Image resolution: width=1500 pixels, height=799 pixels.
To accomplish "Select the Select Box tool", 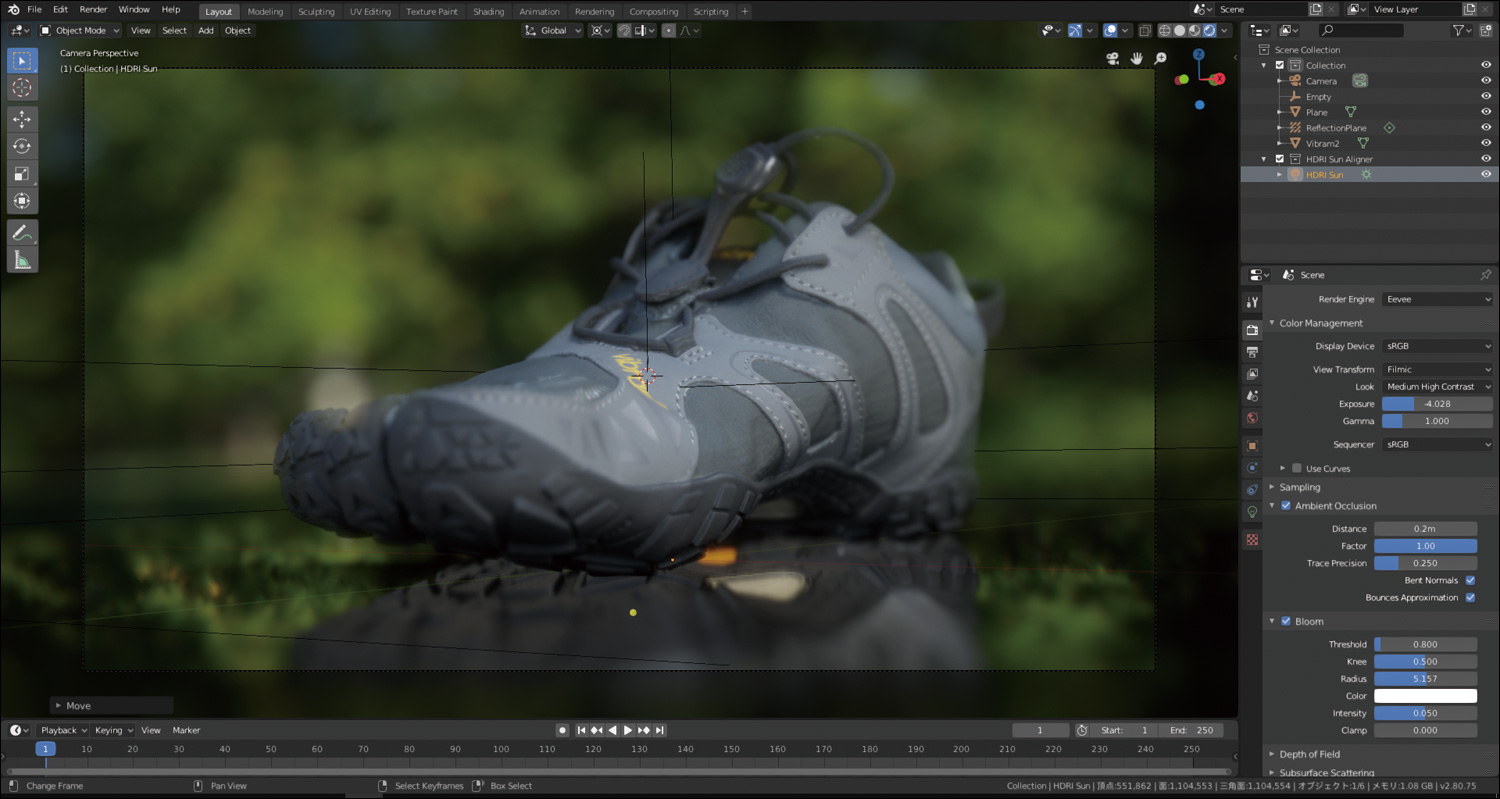I will click(x=22, y=61).
